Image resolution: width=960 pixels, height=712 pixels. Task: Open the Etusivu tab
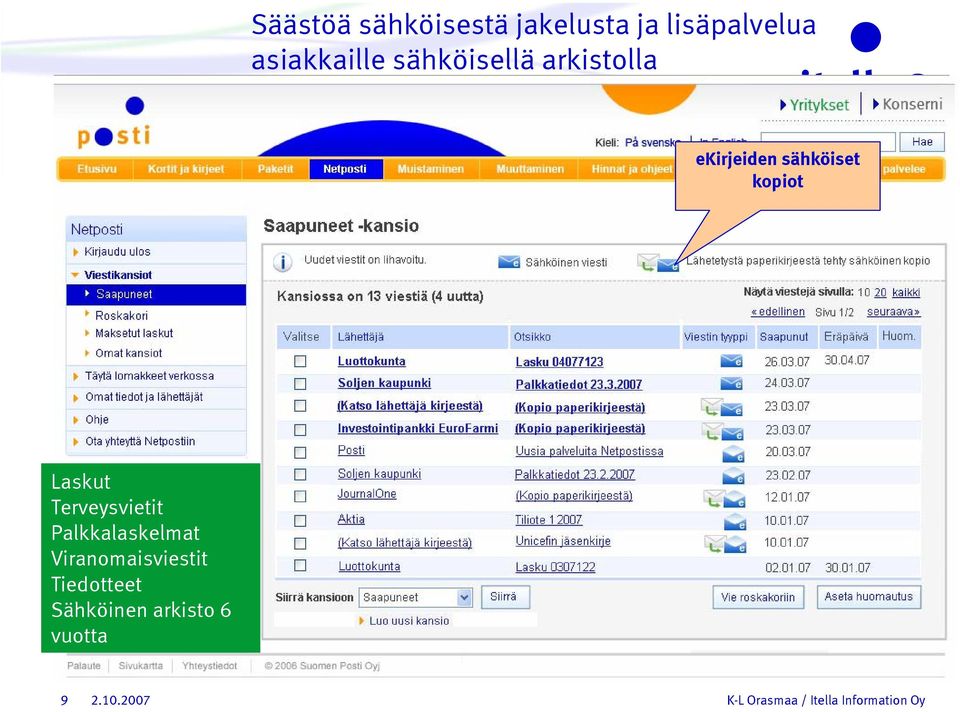[97, 169]
